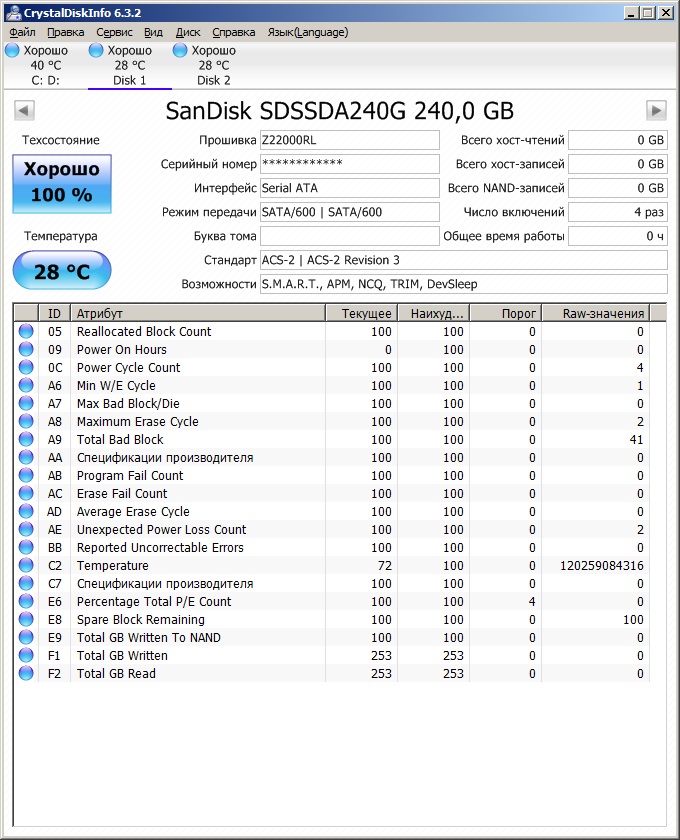The width and height of the screenshot is (680, 840).
Task: Select the Percentage Total P/E Count threshold 4
Action: click(x=532, y=602)
